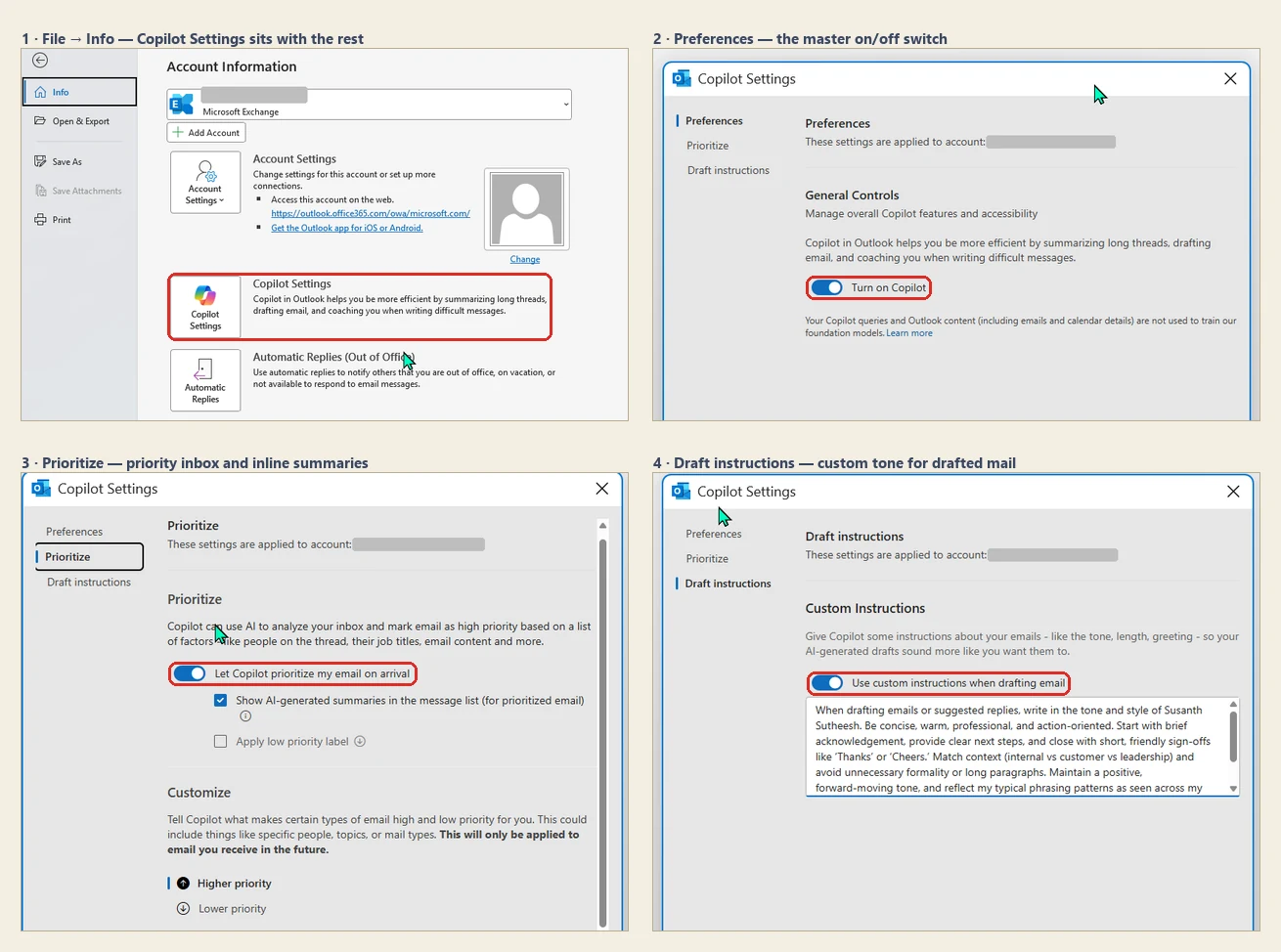Open the outlook.office365.com web access link
This screenshot has height=952, width=1281.
(x=371, y=213)
